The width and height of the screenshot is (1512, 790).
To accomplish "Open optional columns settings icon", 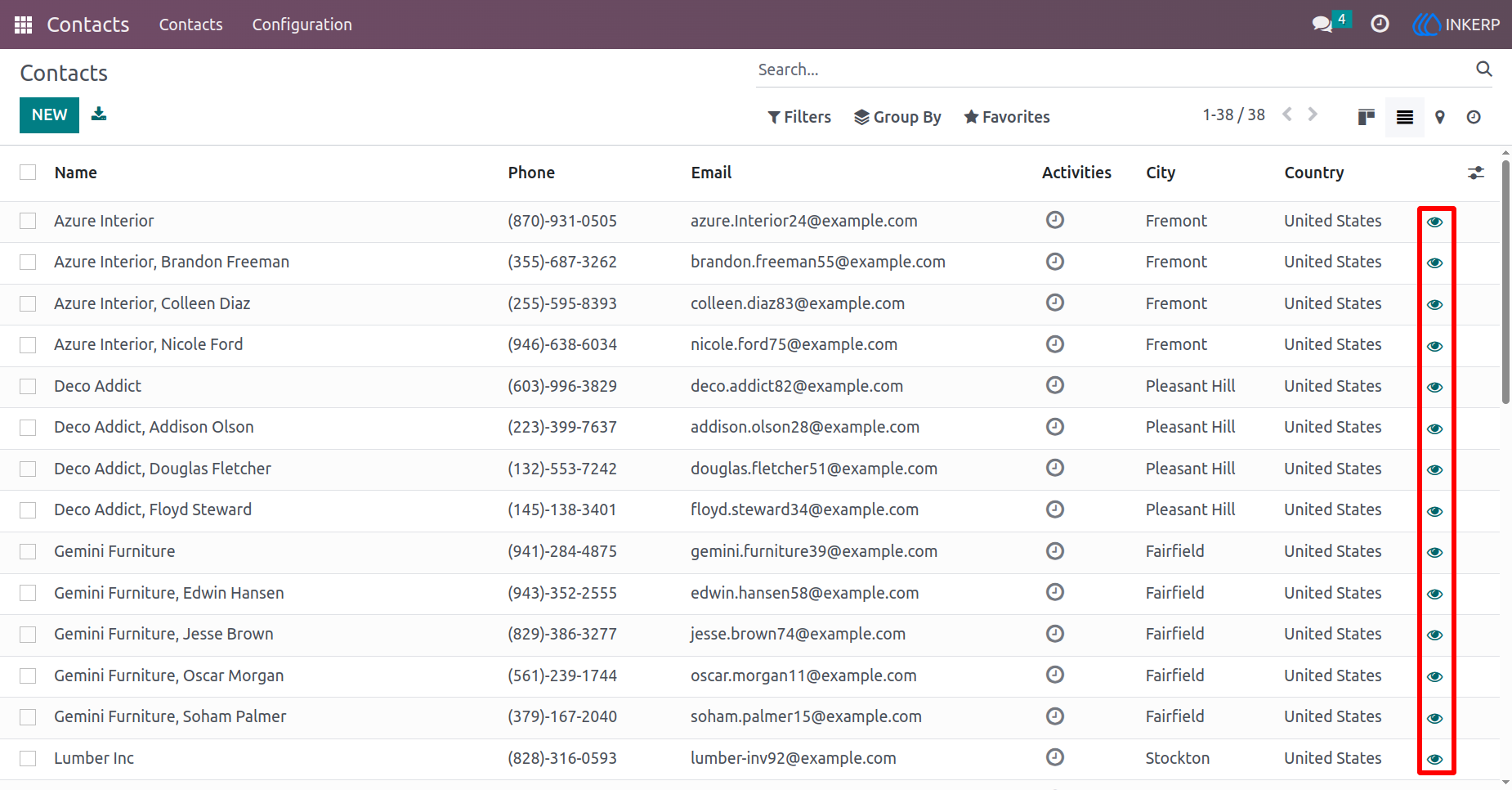I will tap(1475, 173).
